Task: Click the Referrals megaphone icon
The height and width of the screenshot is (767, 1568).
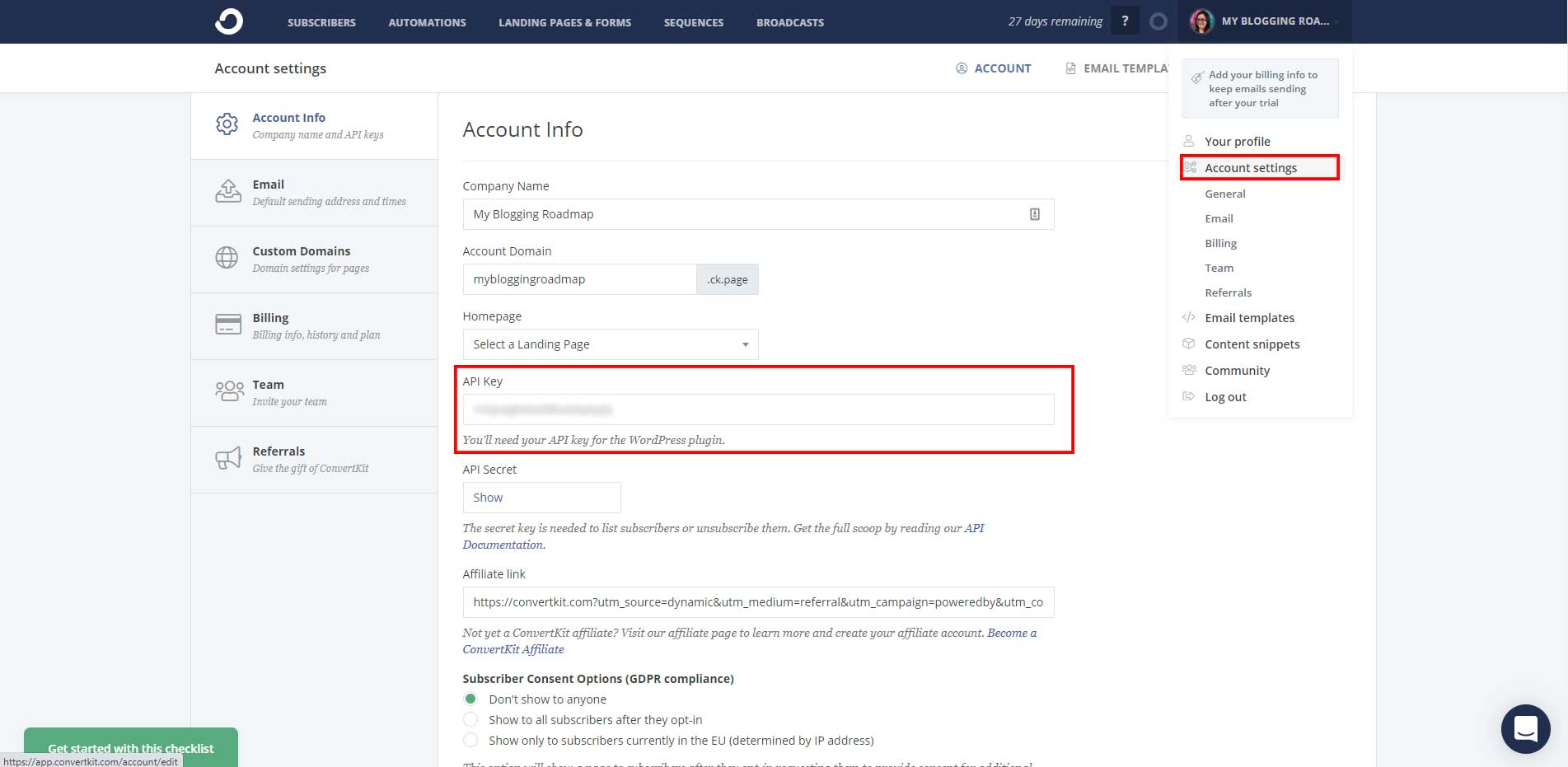Action: click(228, 458)
